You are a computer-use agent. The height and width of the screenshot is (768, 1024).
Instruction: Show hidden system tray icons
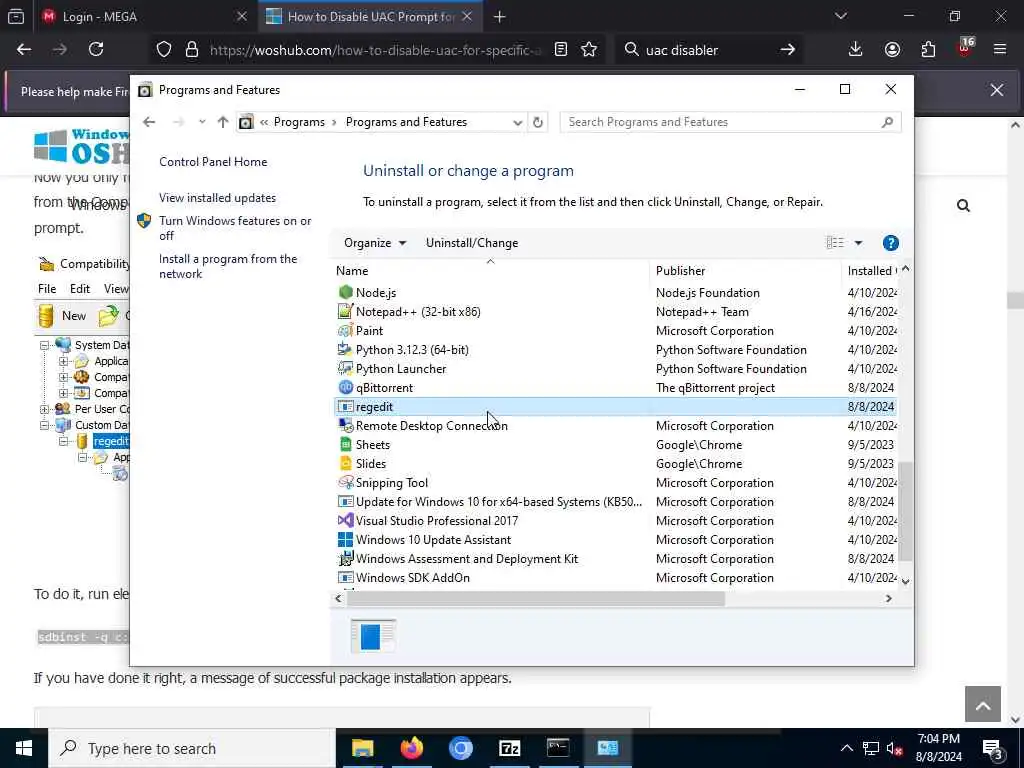[x=846, y=748]
